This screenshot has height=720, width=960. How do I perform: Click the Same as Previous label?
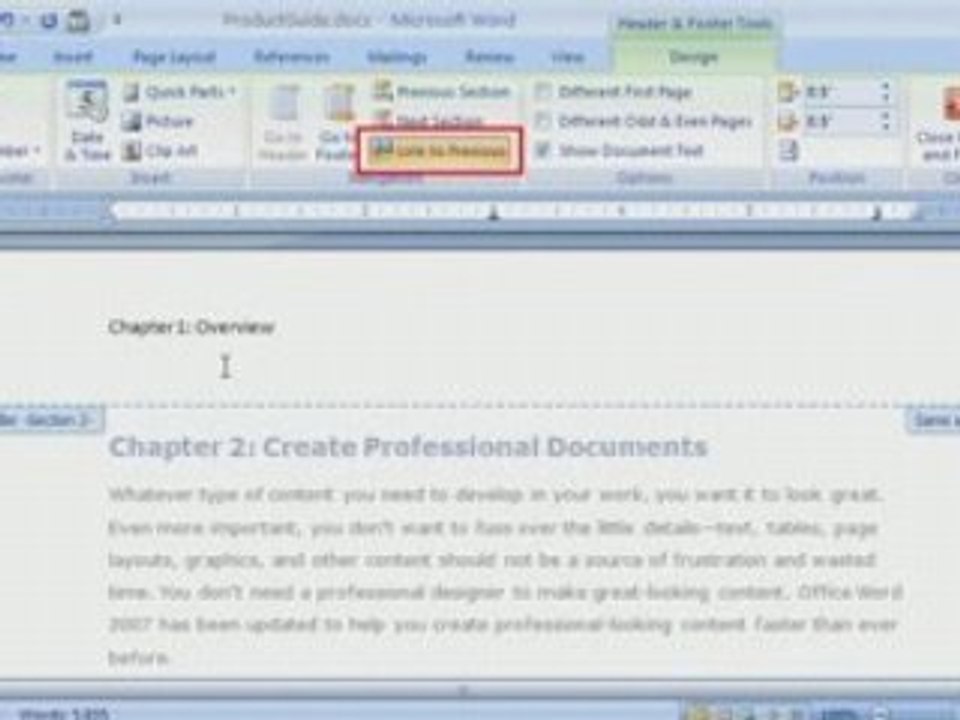pyautogui.click(x=933, y=420)
